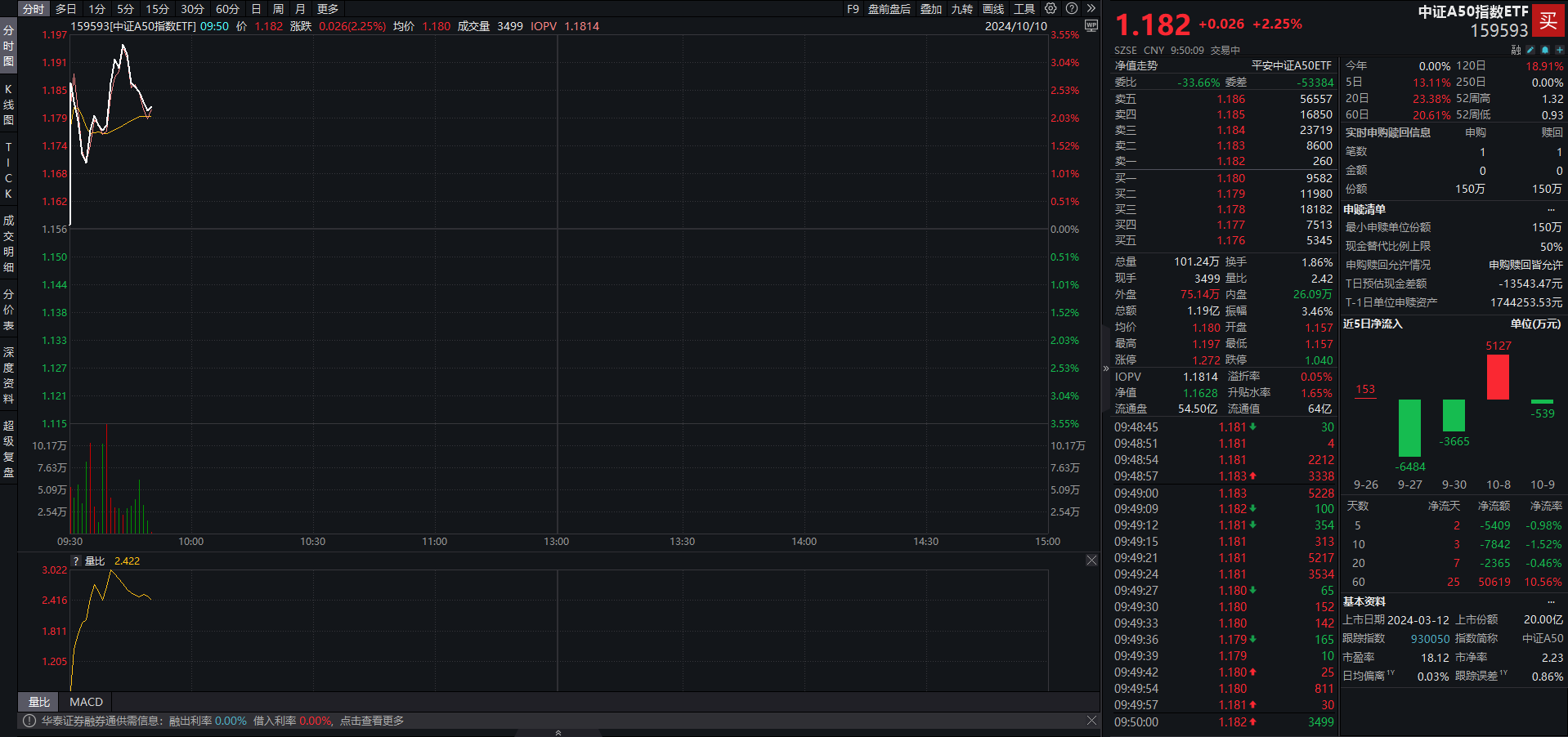Collapse the right panel with side arrow
Viewport: 1568px width, 737px height.
point(1105,368)
